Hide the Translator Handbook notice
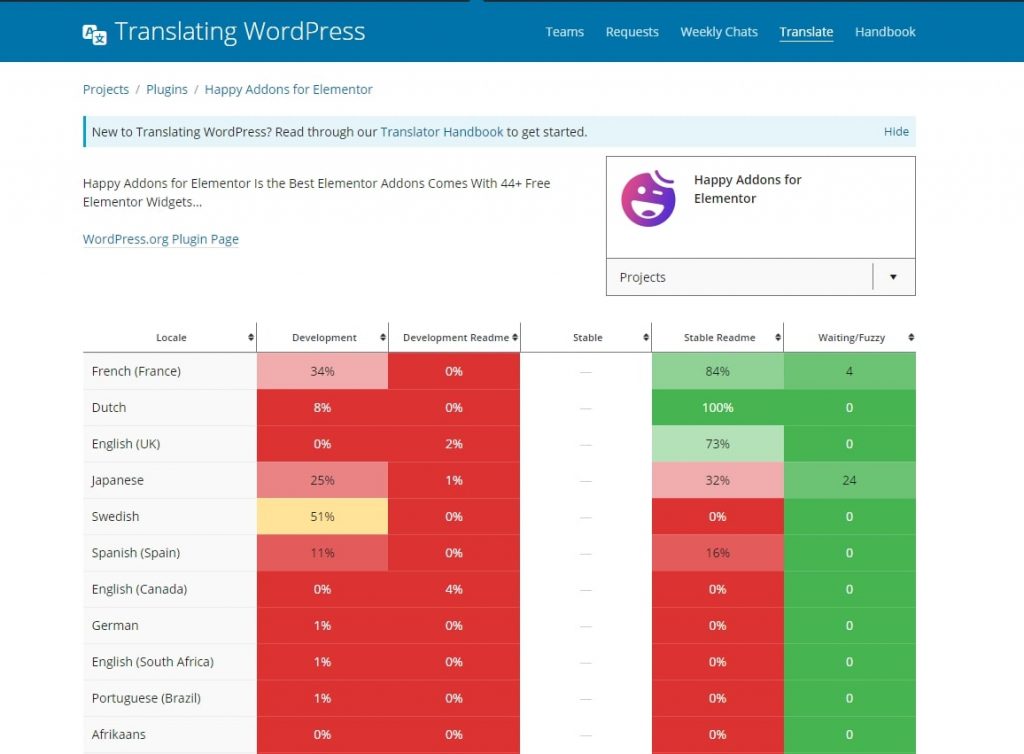Viewport: 1024px width, 754px height. 896,131
